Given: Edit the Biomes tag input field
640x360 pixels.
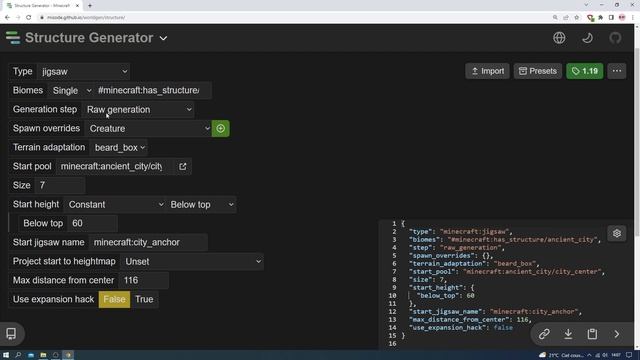Looking at the screenshot, I should point(153,91).
